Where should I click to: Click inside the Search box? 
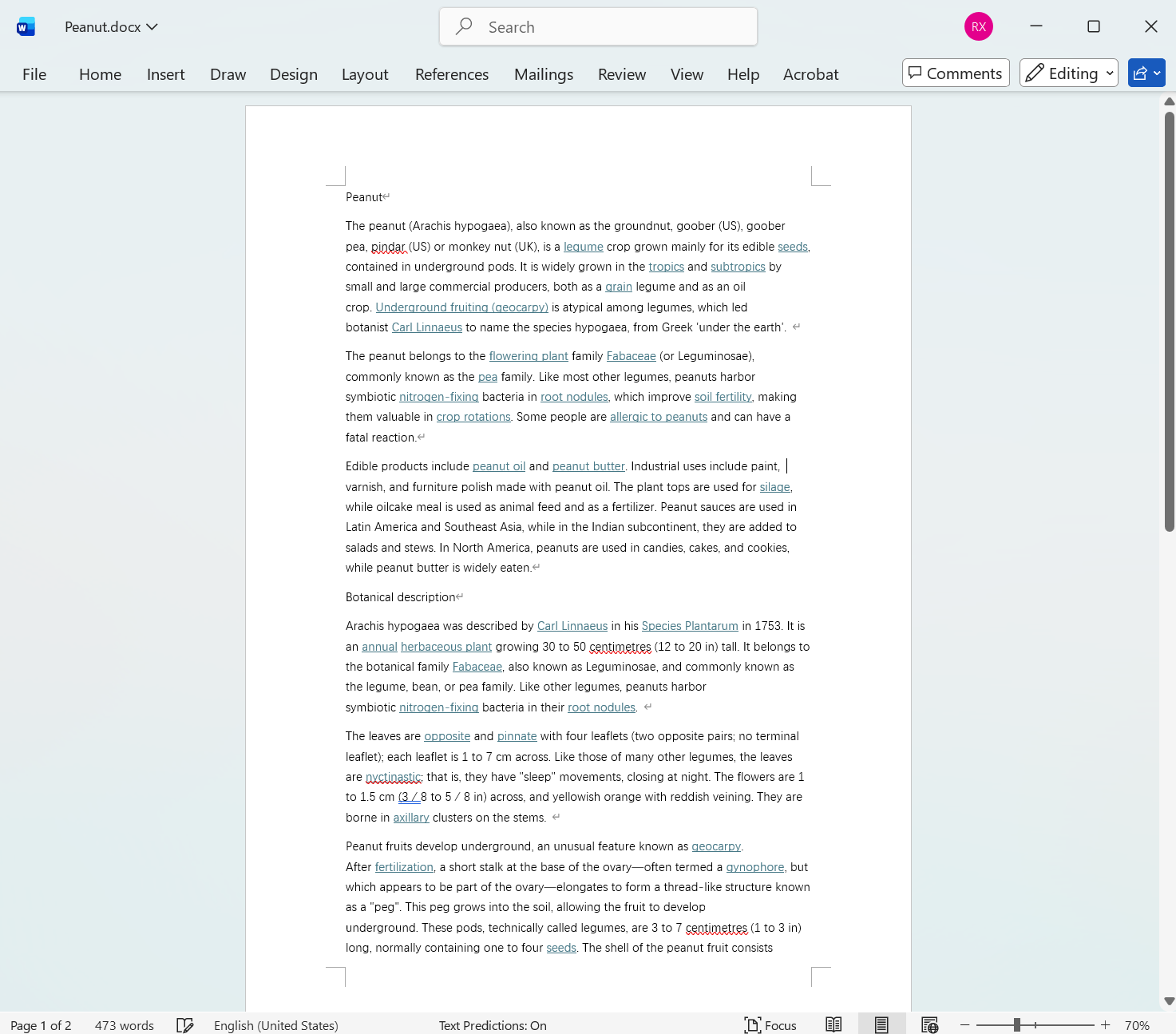pos(597,26)
